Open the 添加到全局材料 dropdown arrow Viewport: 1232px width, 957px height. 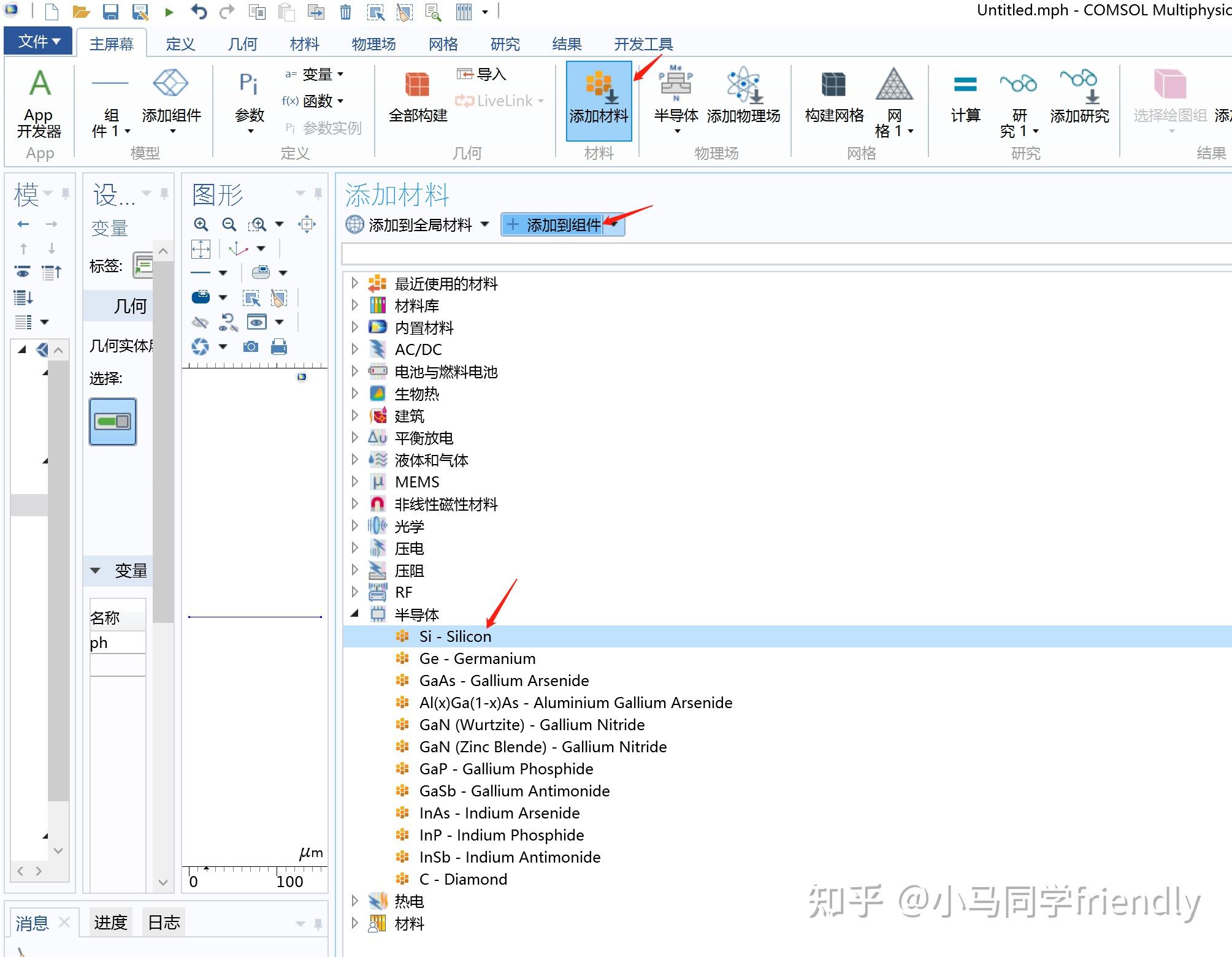click(485, 224)
